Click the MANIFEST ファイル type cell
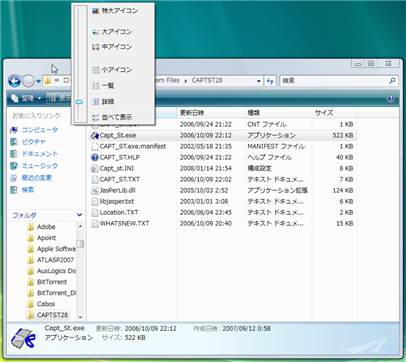The width and height of the screenshot is (406, 362). click(x=276, y=147)
